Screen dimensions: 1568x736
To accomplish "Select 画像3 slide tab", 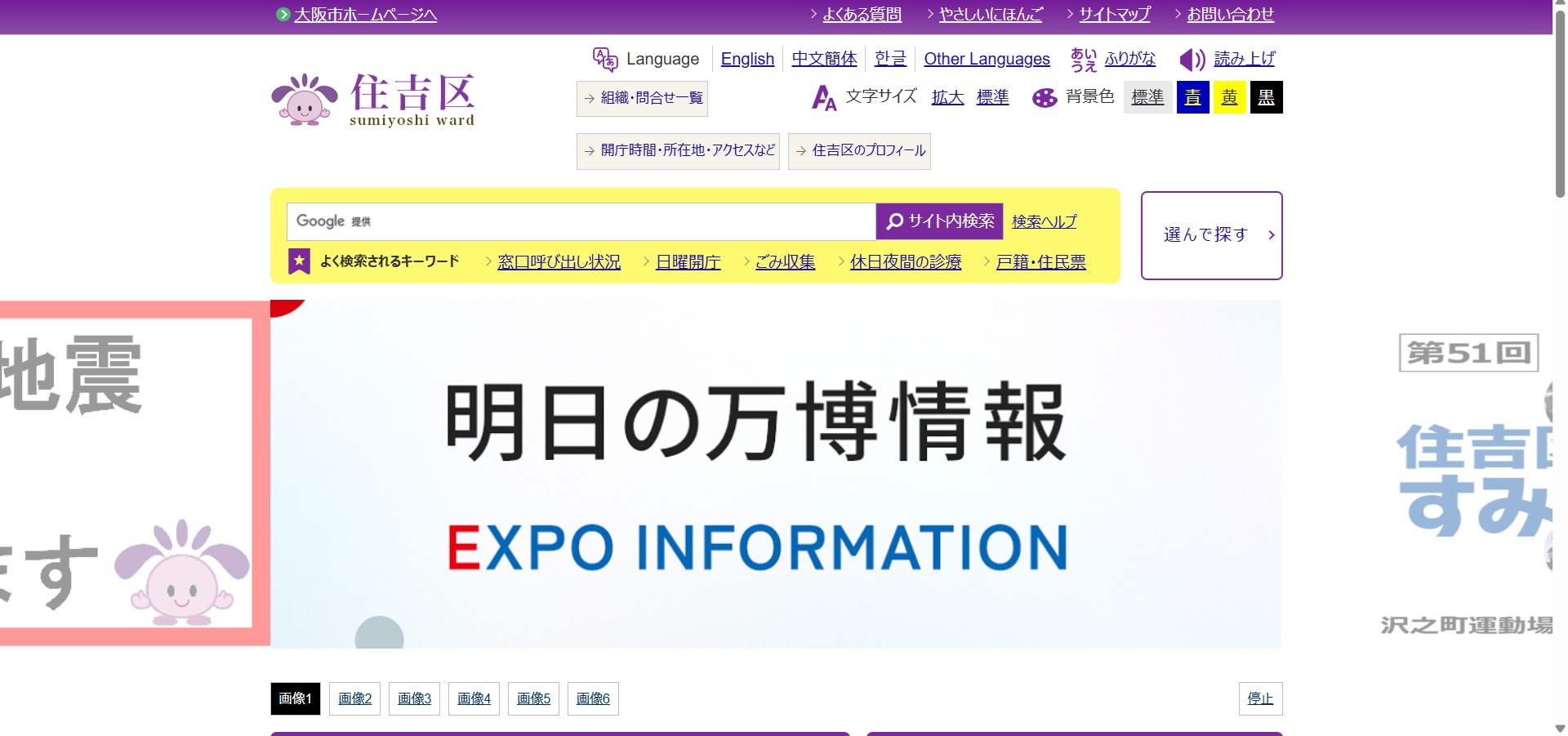I will pyautogui.click(x=414, y=698).
